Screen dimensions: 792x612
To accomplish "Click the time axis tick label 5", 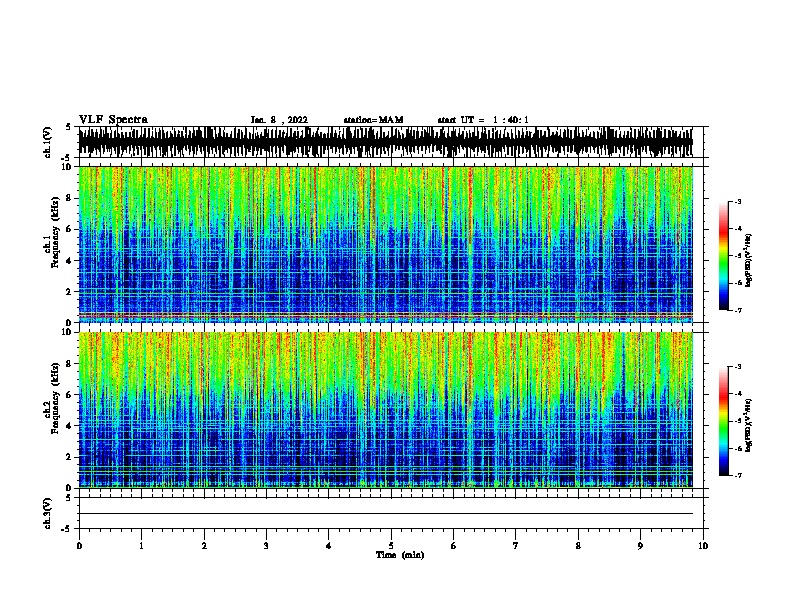I will 391,545.
